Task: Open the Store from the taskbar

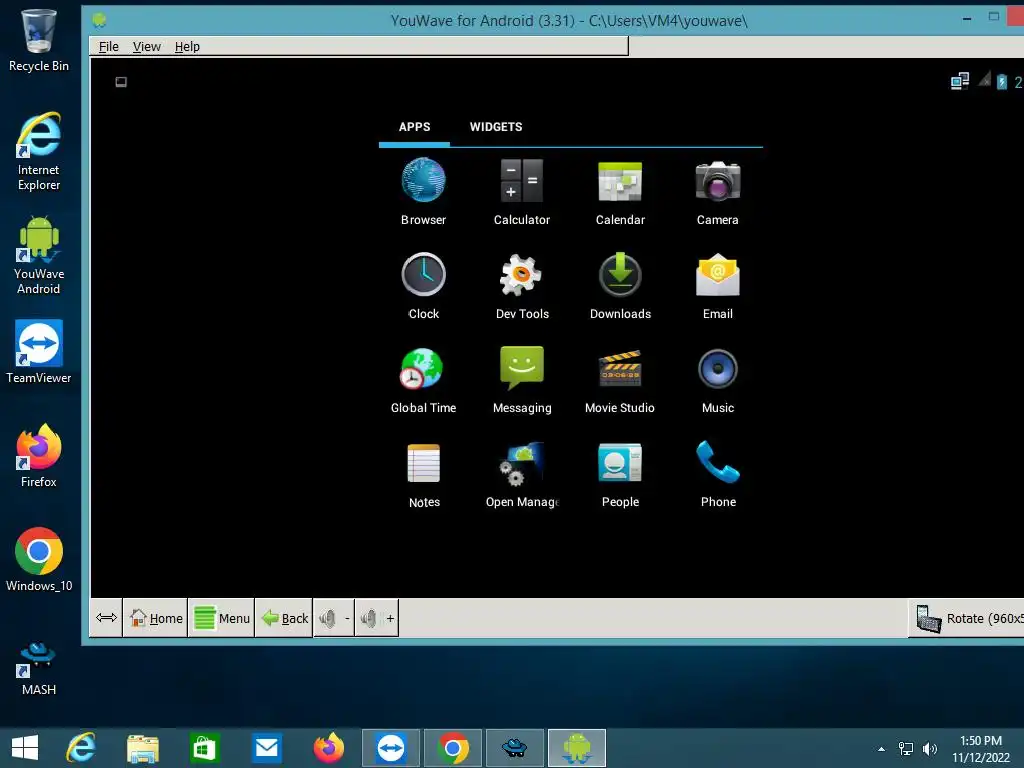Action: (x=204, y=748)
